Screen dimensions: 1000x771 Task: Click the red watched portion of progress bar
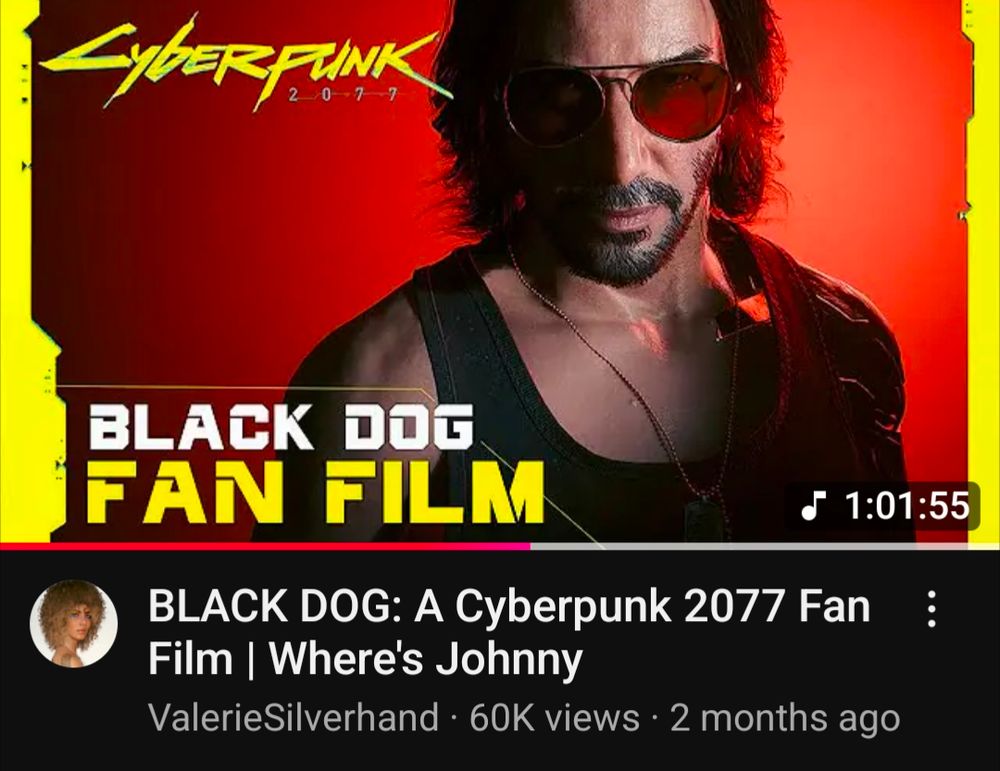pos(265,547)
